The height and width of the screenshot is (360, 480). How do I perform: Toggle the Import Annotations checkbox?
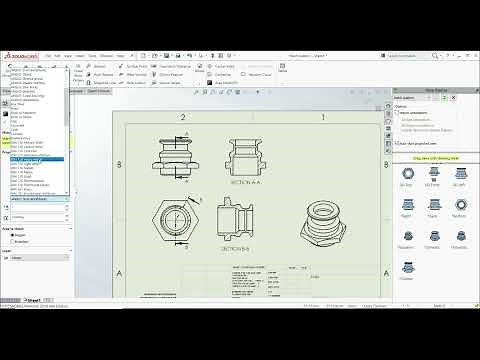(x=397, y=113)
